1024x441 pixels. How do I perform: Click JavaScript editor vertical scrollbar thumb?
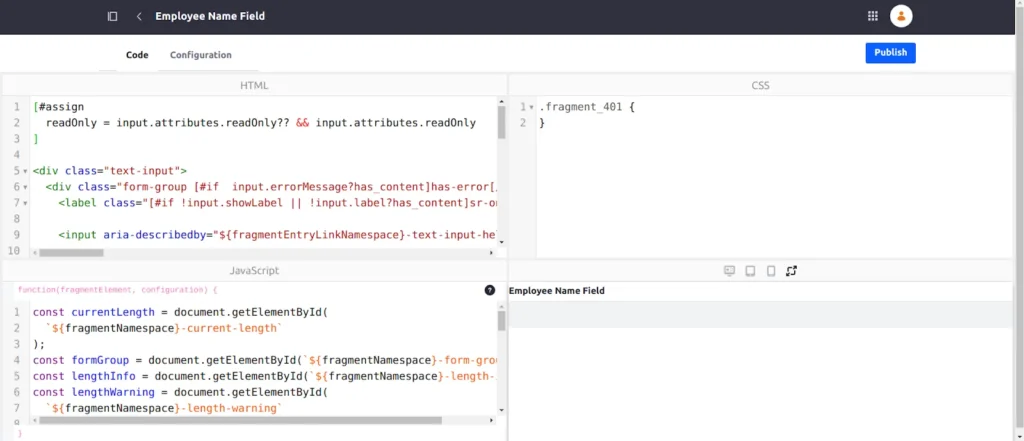click(502, 321)
